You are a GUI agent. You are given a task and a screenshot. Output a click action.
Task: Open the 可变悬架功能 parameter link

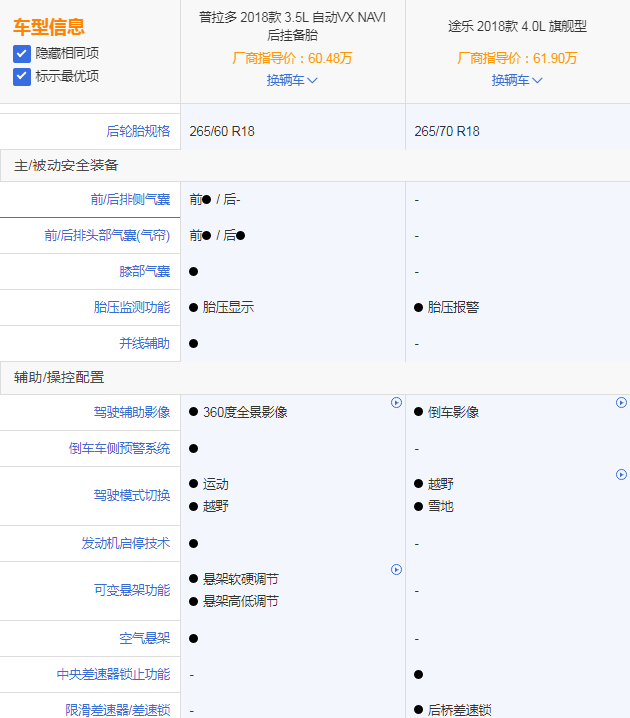tap(132, 590)
